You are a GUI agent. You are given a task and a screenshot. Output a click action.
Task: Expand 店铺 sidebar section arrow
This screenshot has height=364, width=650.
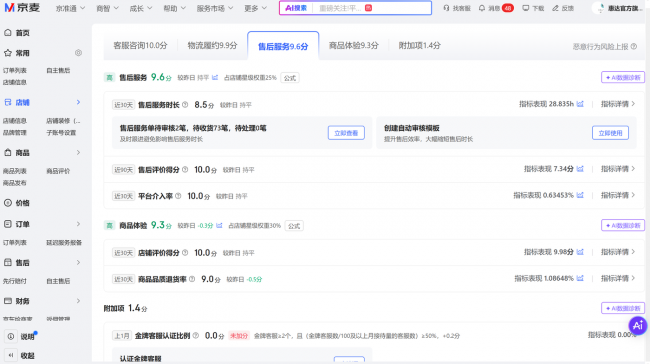(78, 102)
